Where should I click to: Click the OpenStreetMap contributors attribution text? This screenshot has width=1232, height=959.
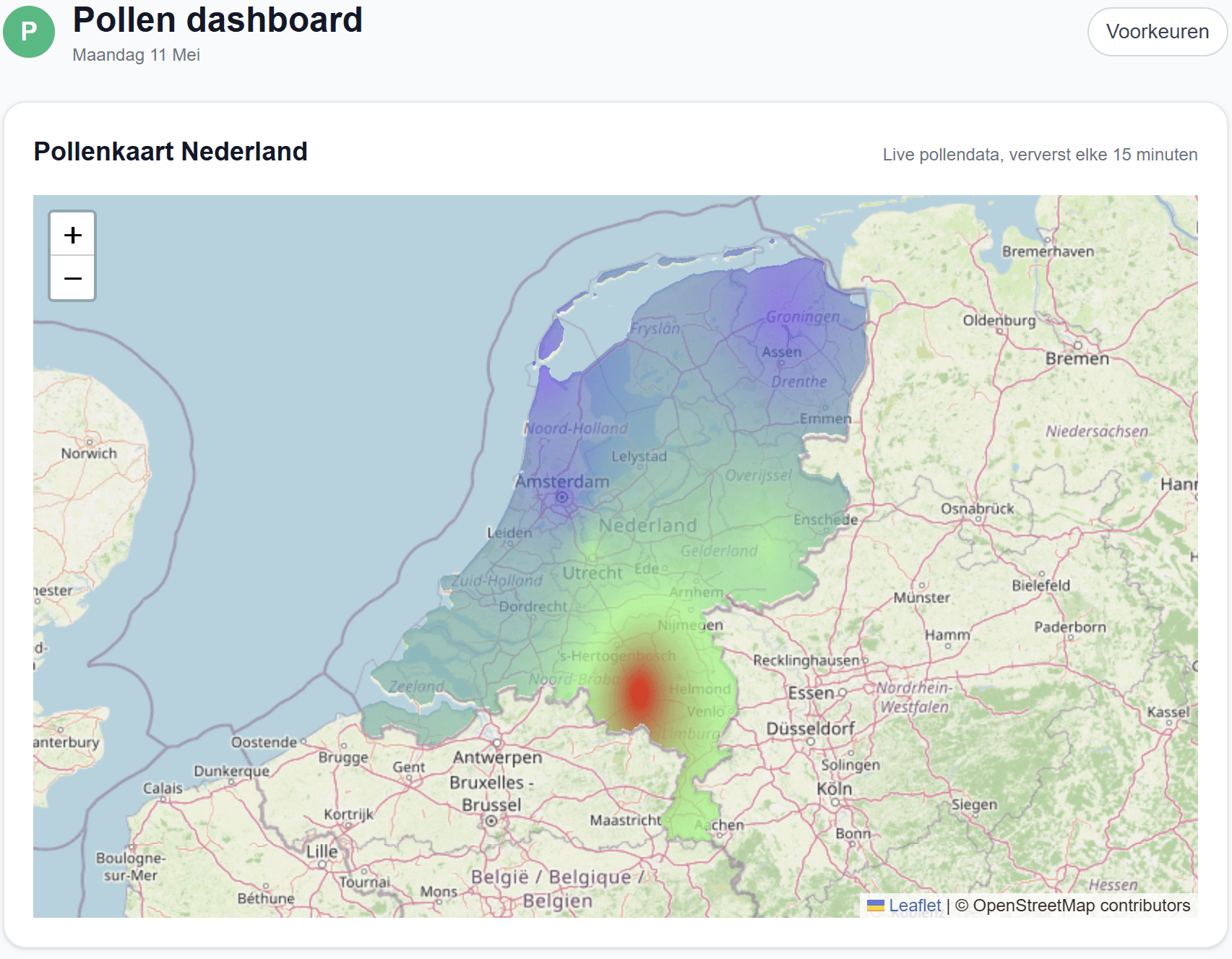coord(1081,906)
